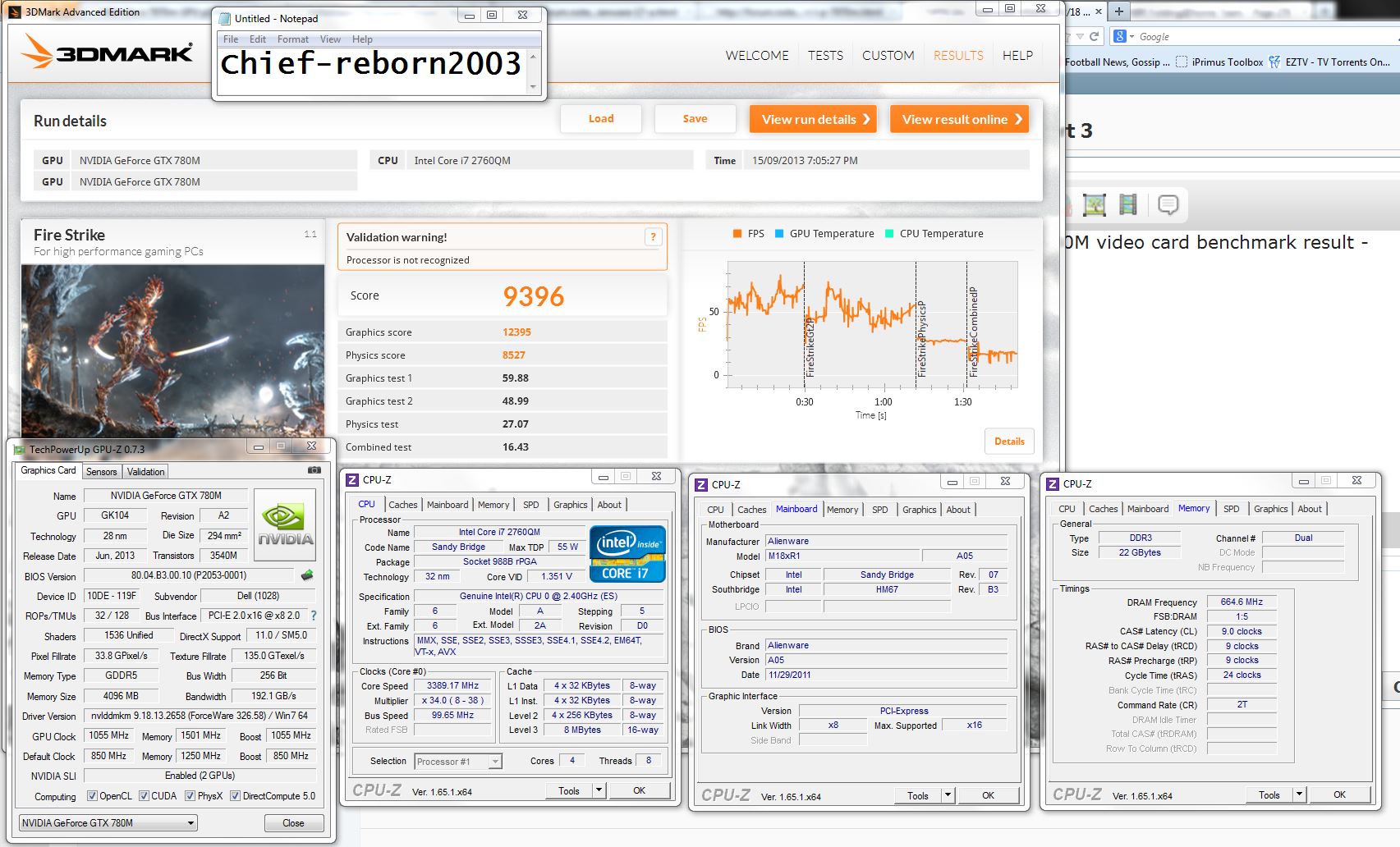Screen dimensions: 1400x847
Task: Click 3DMark Advanced Edition title bar icon
Action: pyautogui.click(x=15, y=11)
